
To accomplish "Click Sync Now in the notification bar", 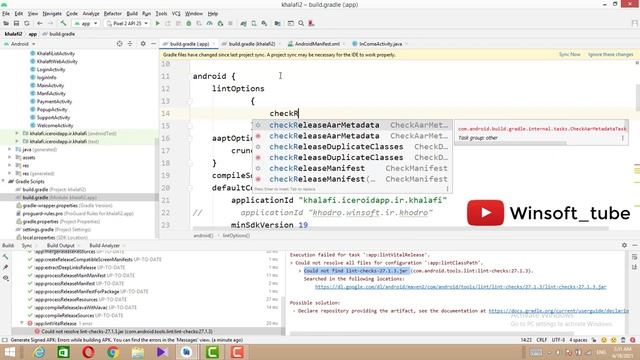I will pos(569,54).
